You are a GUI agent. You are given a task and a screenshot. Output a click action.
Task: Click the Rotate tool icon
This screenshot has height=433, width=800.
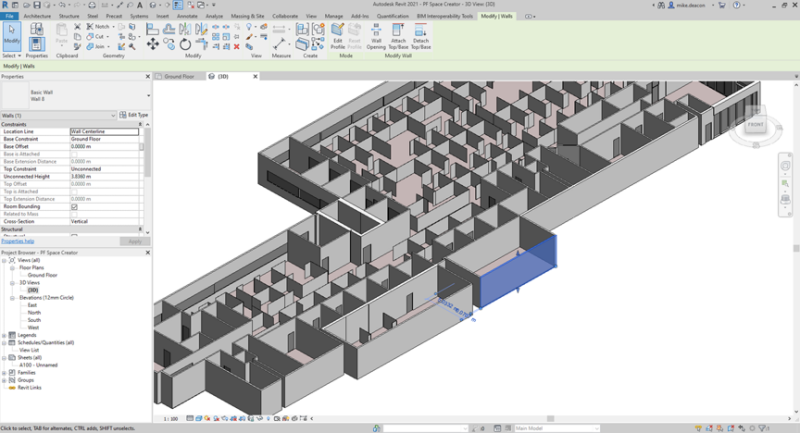[x=185, y=44]
